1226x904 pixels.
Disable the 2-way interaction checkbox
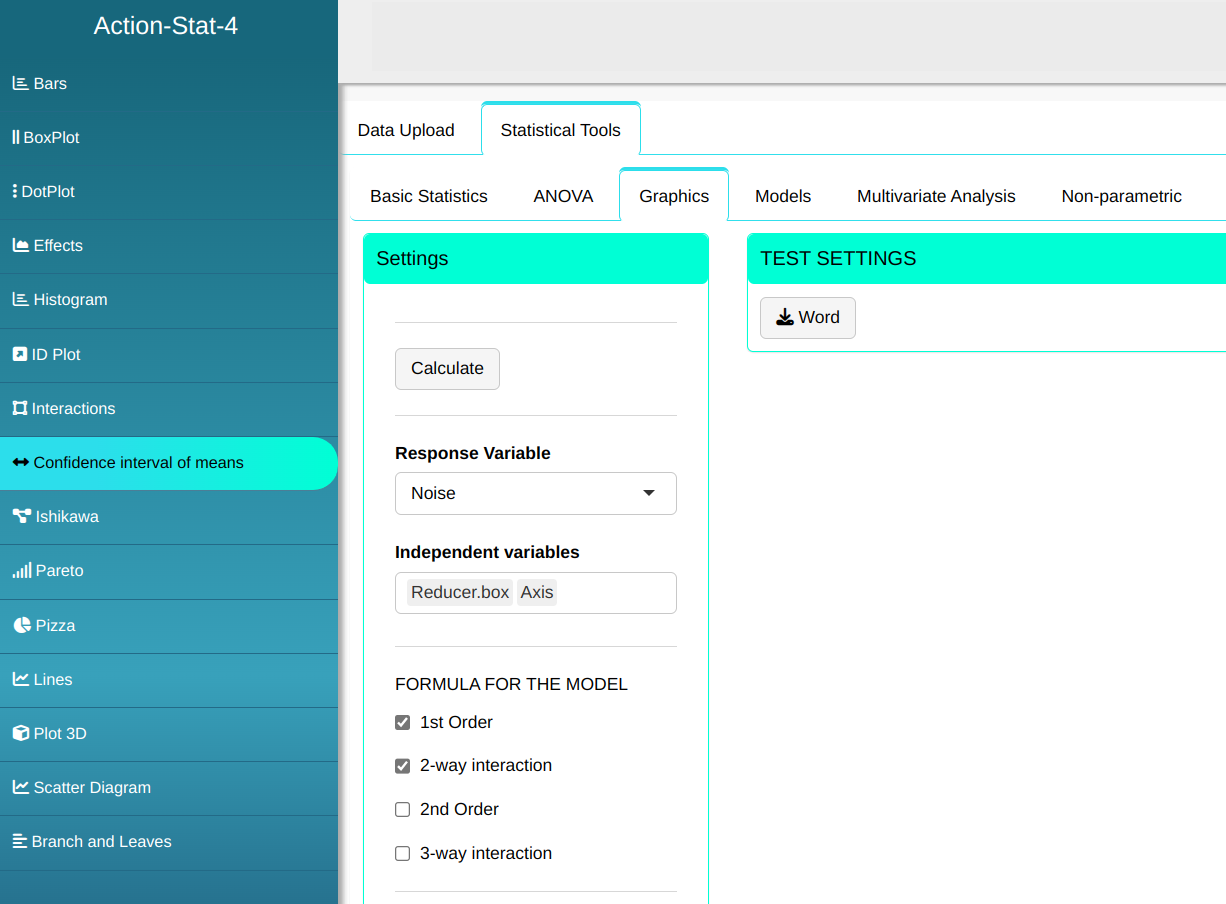[x=403, y=766]
